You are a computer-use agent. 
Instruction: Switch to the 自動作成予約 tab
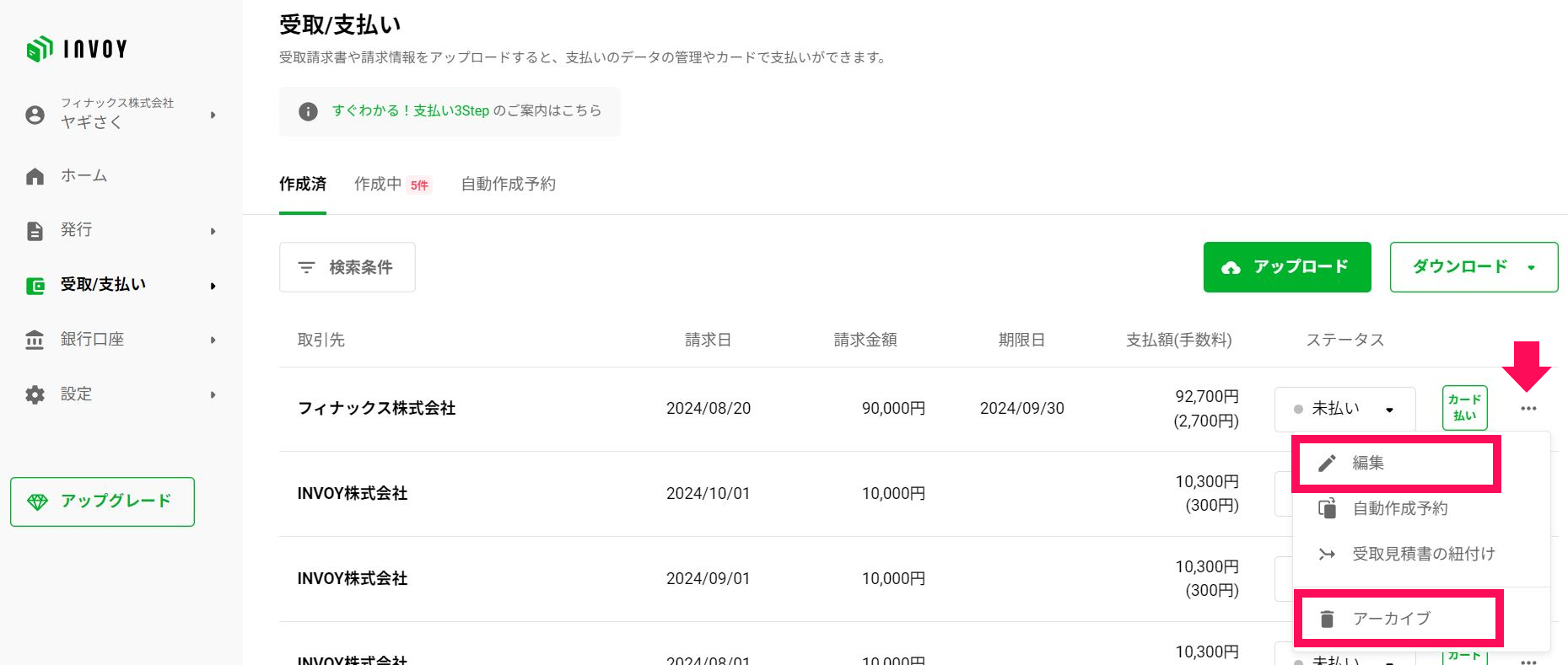coord(508,184)
